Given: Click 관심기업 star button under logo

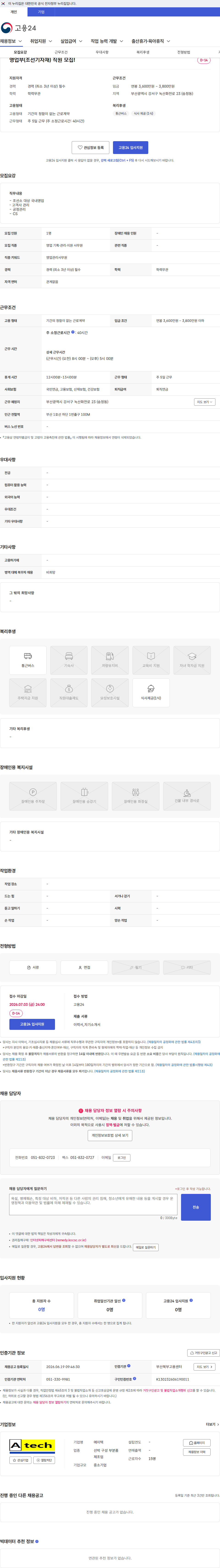Looking at the screenshot, I should (x=20, y=1460).
